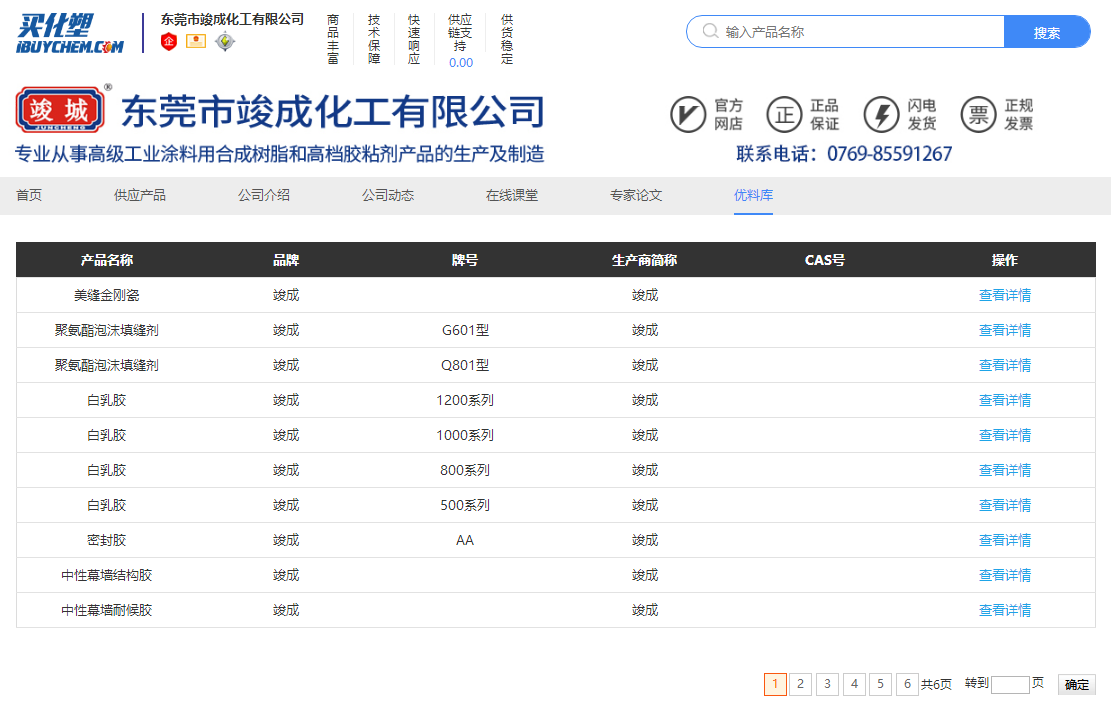Click the 产品名称 column header
Image resolution: width=1111 pixels, height=701 pixels.
point(107,260)
